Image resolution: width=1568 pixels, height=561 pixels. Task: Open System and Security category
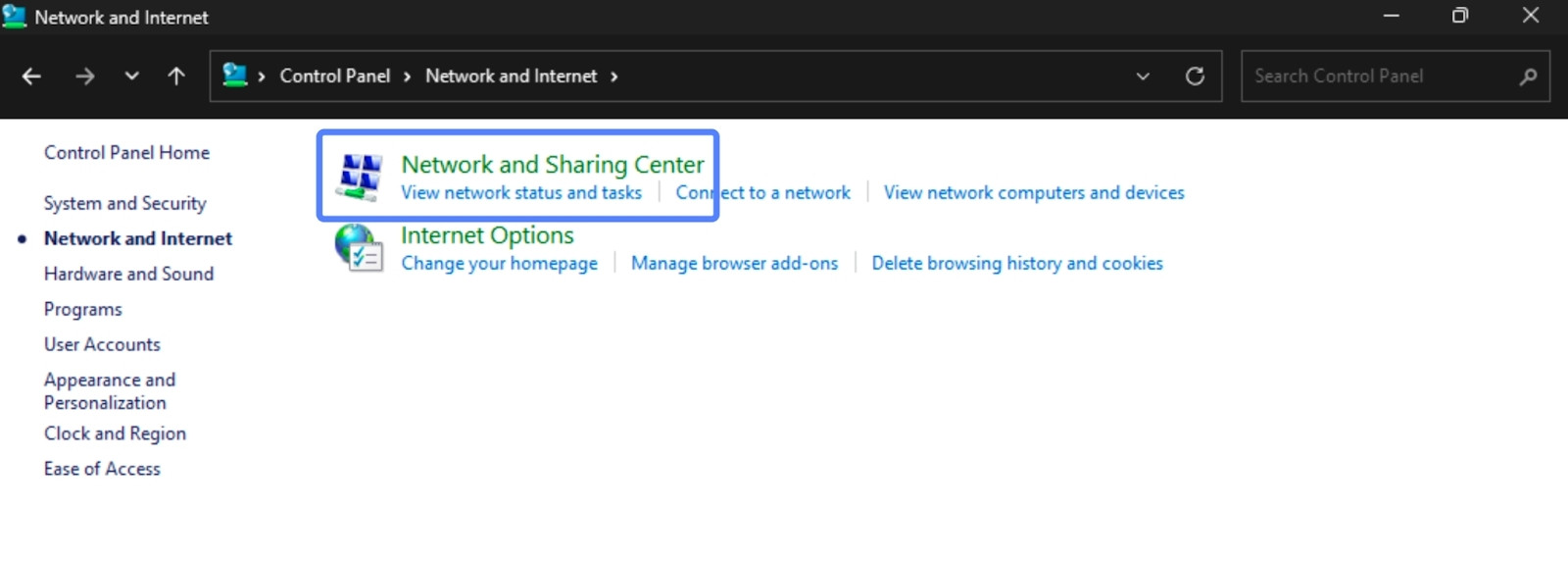(x=125, y=203)
